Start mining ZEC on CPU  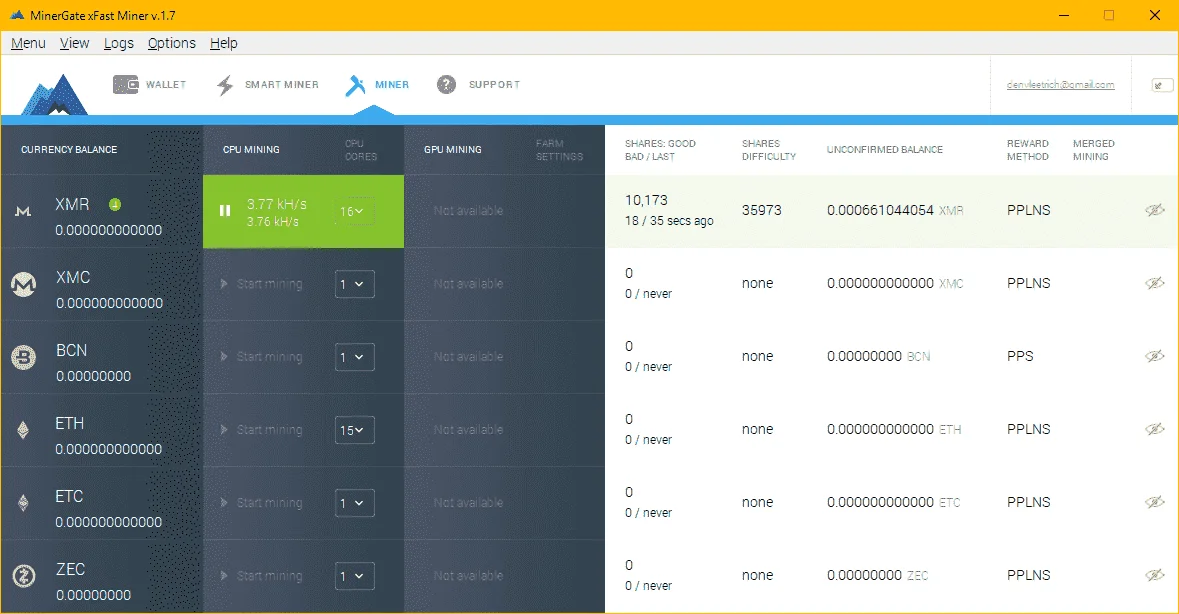pos(261,576)
